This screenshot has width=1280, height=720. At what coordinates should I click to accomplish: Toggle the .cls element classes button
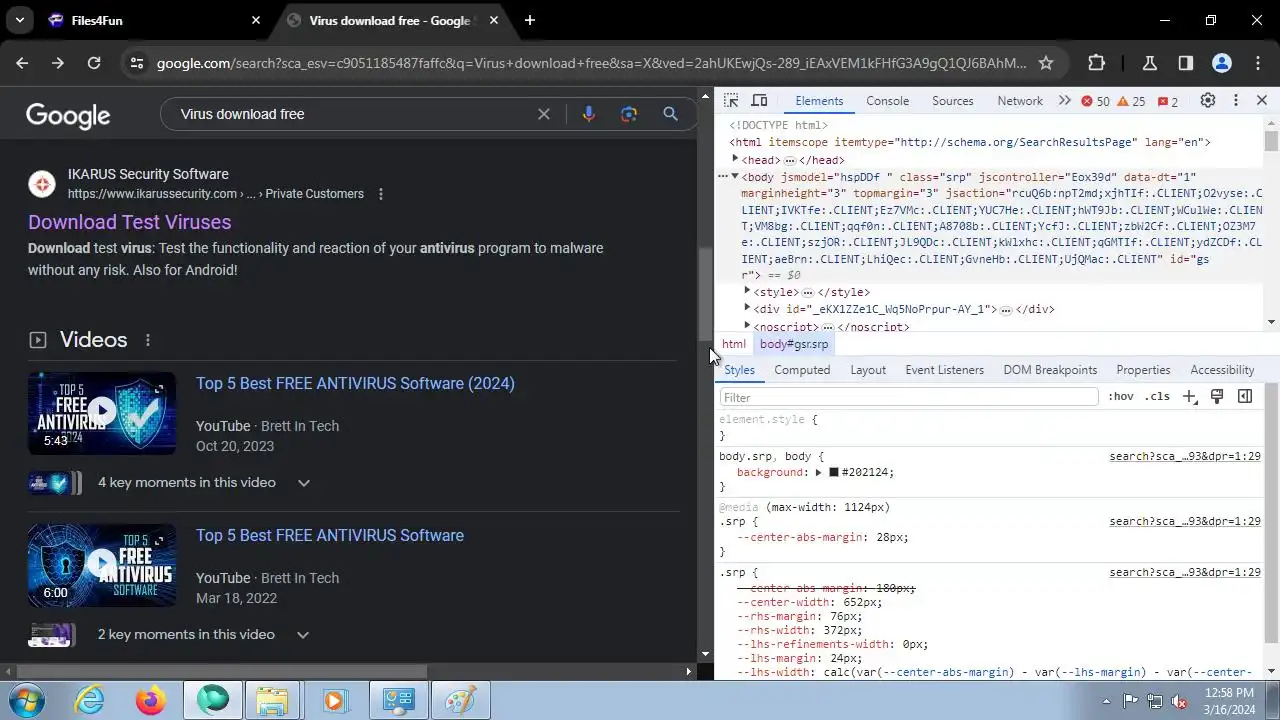click(x=1157, y=397)
